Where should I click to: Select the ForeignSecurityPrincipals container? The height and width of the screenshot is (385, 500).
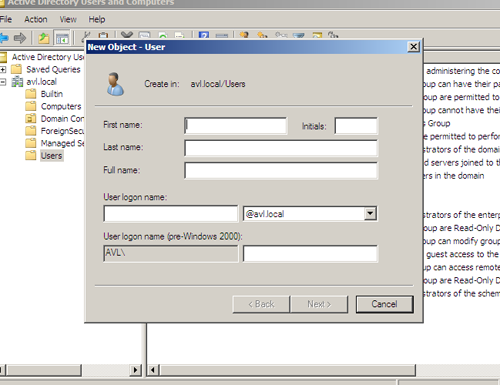(x=62, y=131)
